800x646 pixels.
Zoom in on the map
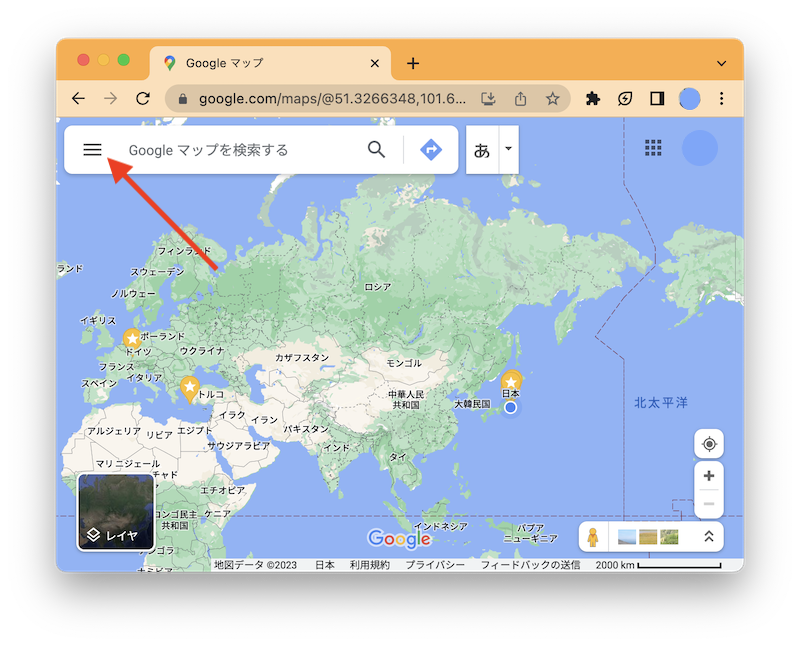[x=709, y=476]
